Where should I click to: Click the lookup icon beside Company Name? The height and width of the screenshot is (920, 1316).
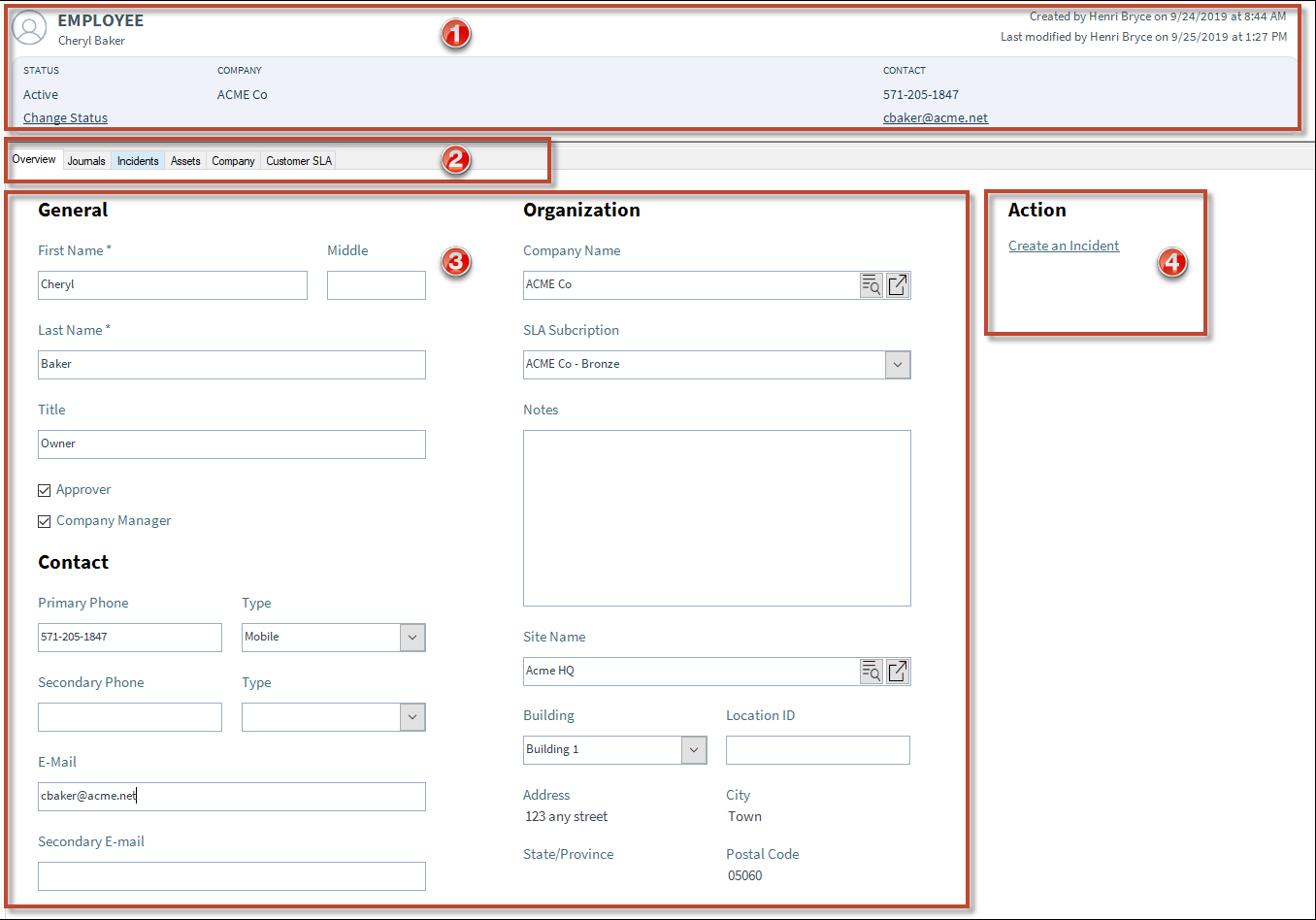[870, 284]
